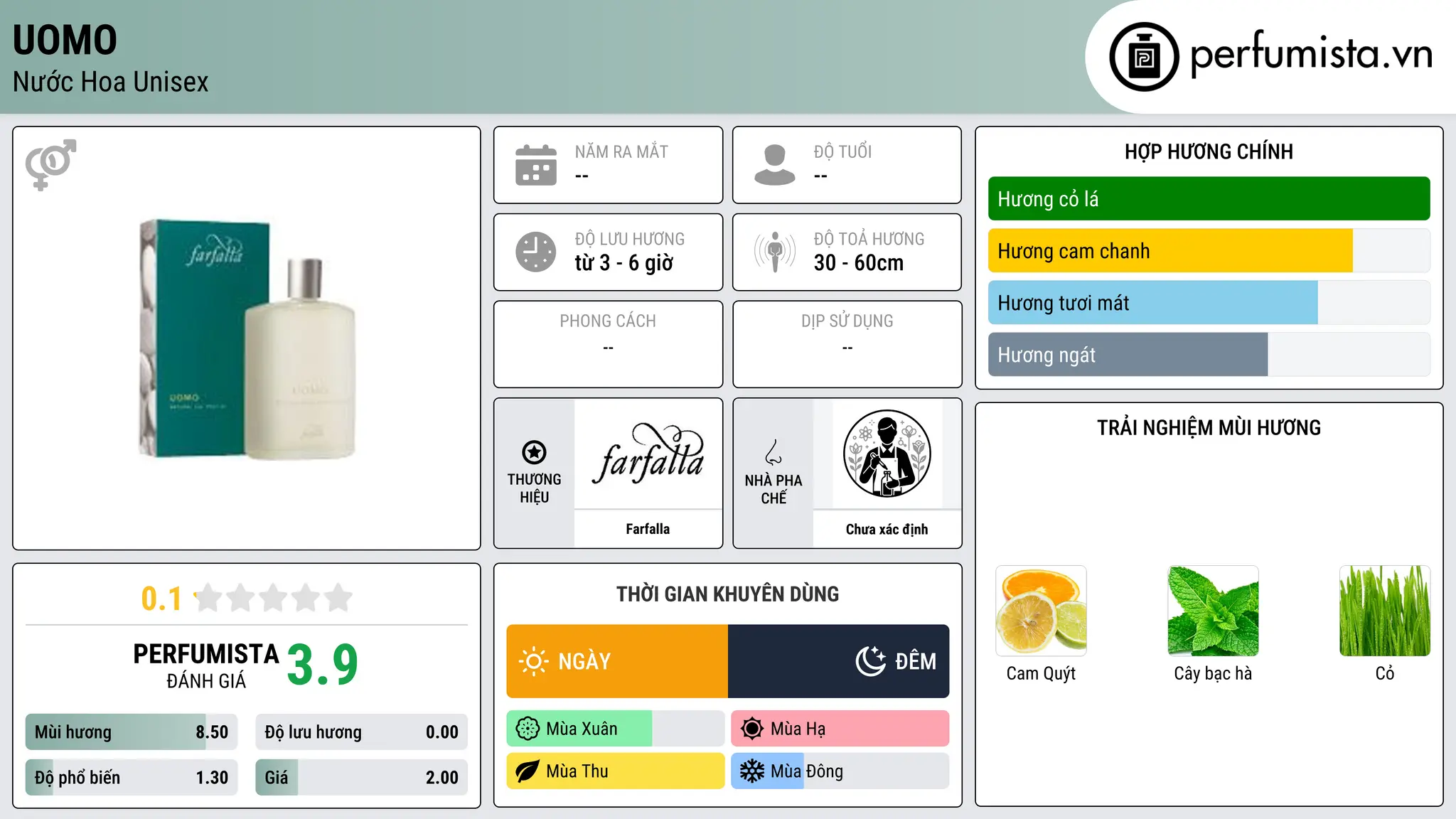The width and height of the screenshot is (1456, 819).
Task: Click the Nước Hoa Unisex subtitle
Action: 111,82
